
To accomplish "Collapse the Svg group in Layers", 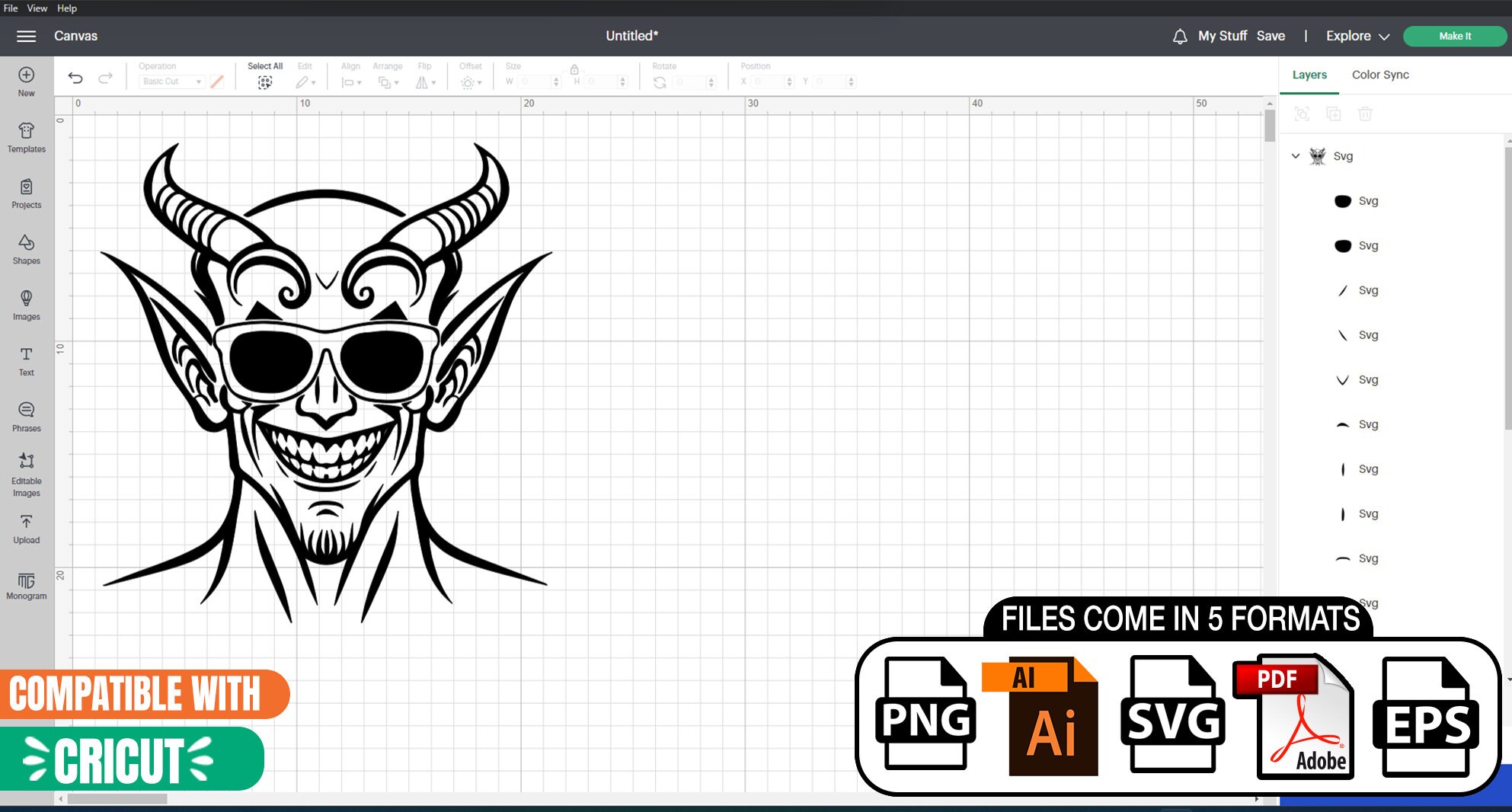I will pyautogui.click(x=1296, y=156).
